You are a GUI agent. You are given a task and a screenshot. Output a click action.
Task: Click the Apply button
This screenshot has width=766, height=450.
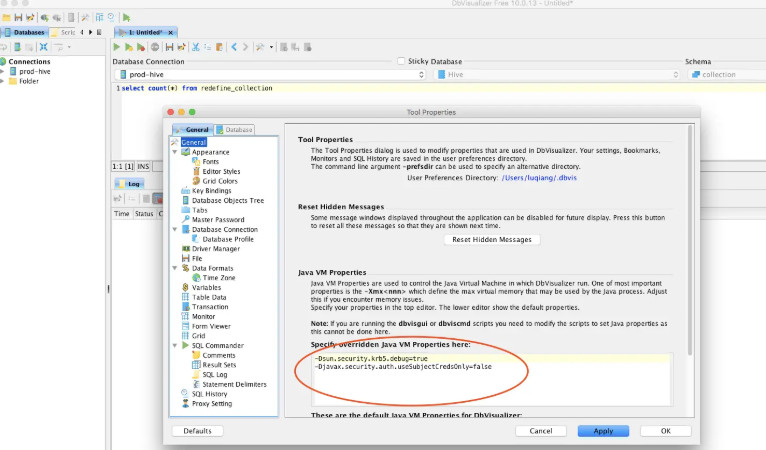pyautogui.click(x=603, y=431)
